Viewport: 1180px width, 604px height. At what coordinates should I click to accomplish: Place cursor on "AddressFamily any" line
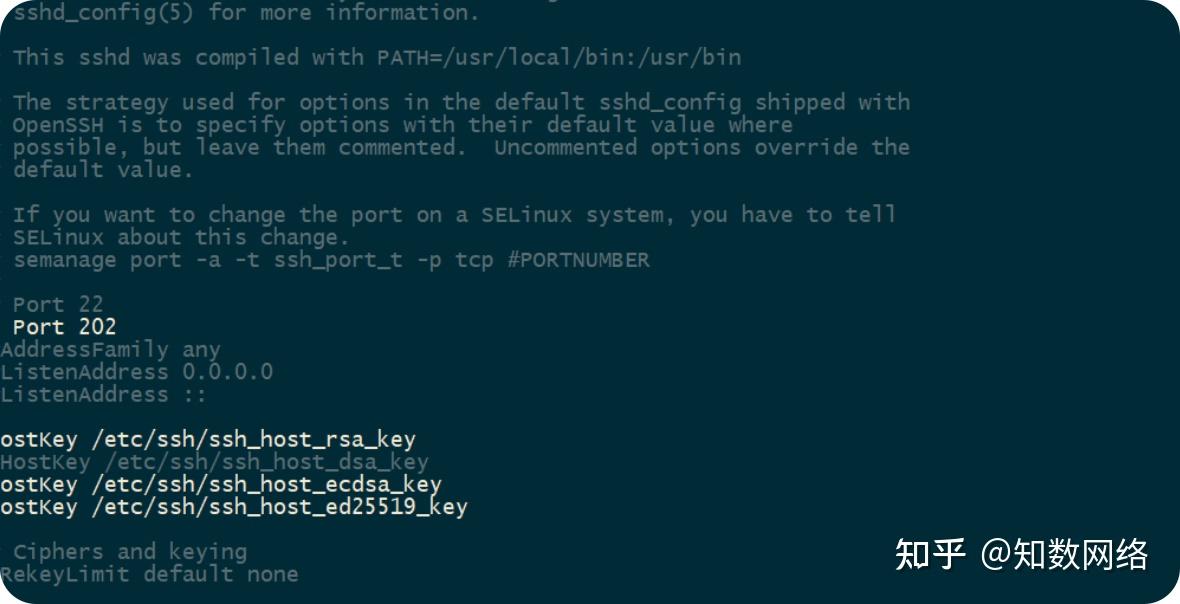110,350
